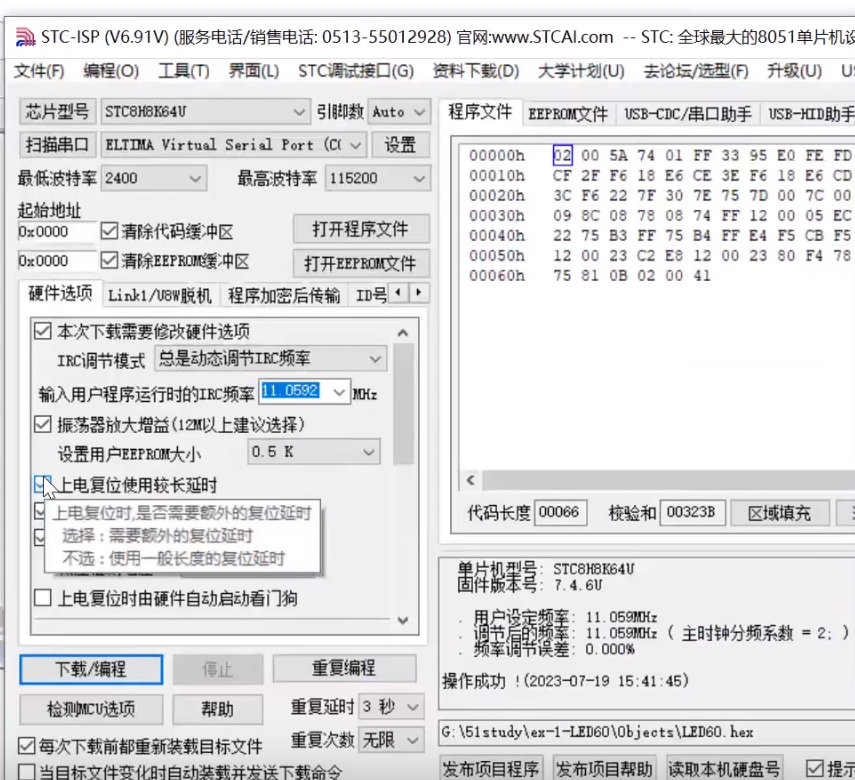
Task: Click the 设置 button
Action: [x=400, y=145]
